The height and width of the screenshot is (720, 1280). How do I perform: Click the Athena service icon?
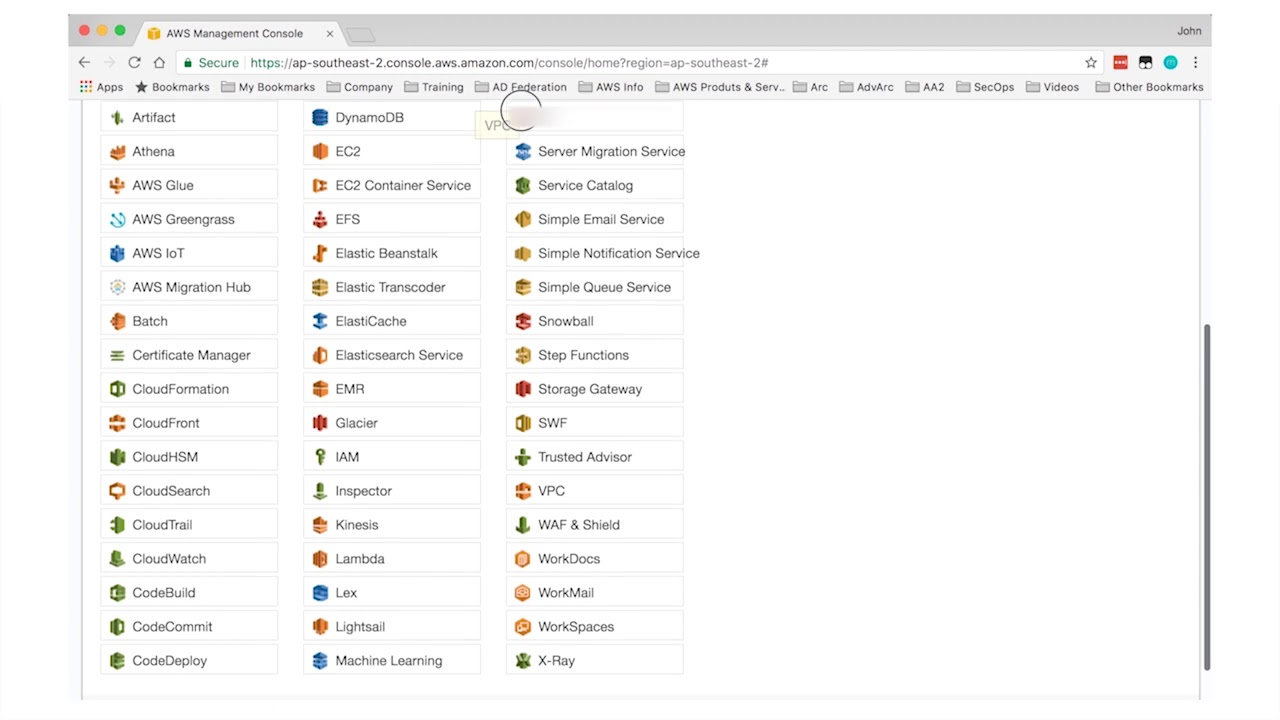pos(117,151)
